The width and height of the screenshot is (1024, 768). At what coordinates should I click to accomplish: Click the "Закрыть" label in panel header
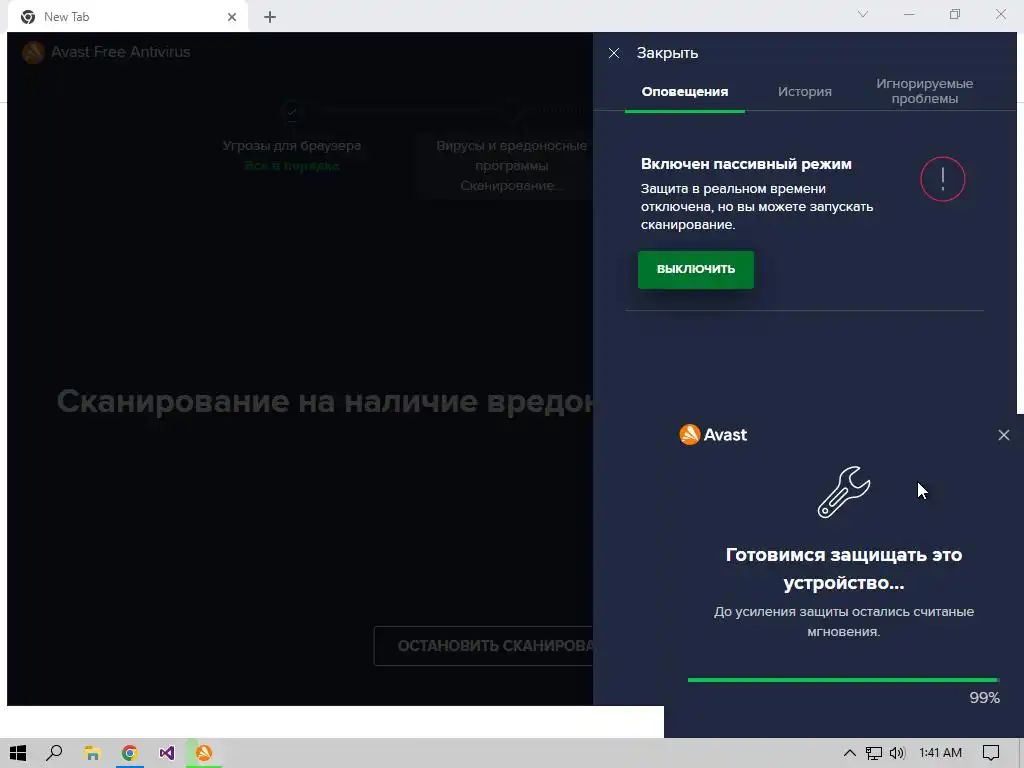[667, 53]
